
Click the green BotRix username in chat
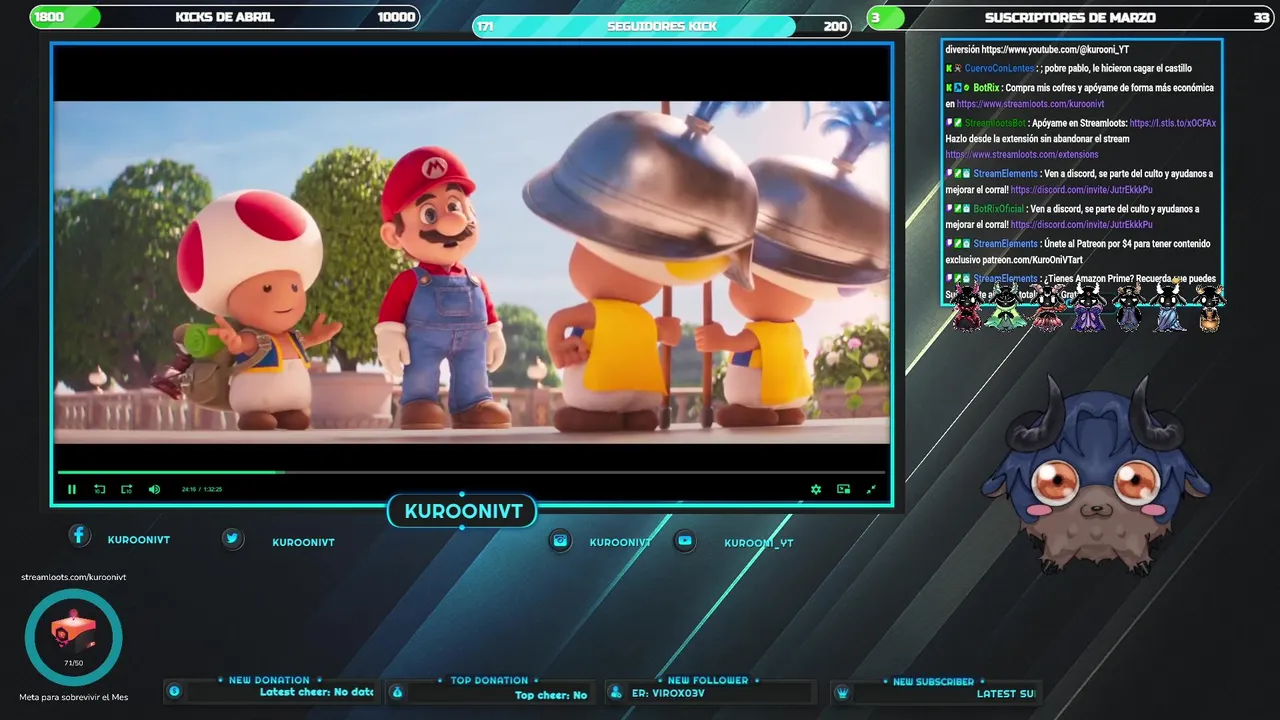986,88
